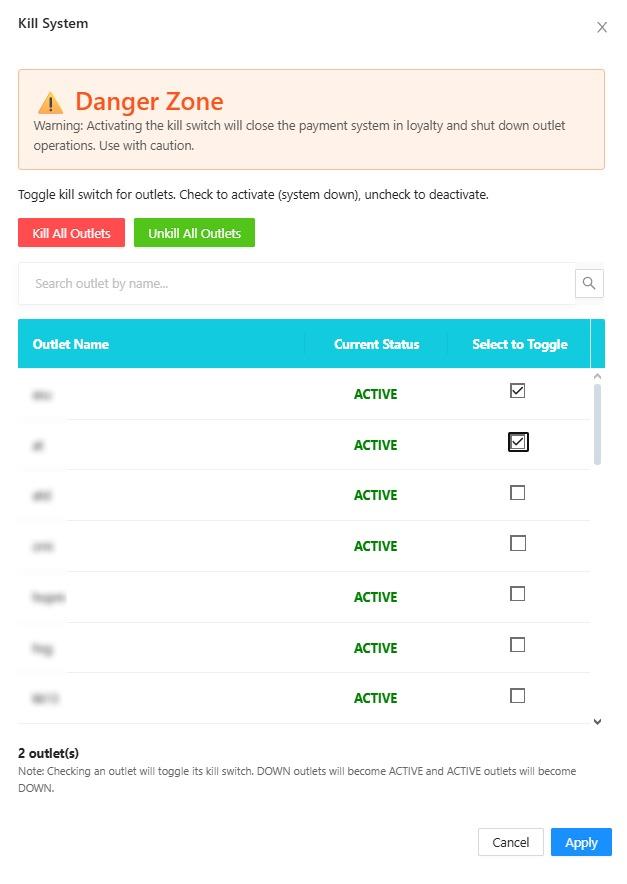Focus the Search outlet by name field
This screenshot has height=884, width=627.
pos(297,284)
